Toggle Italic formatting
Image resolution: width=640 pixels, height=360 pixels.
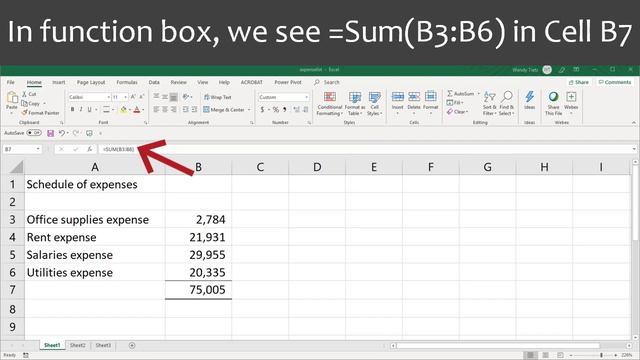tap(81, 109)
